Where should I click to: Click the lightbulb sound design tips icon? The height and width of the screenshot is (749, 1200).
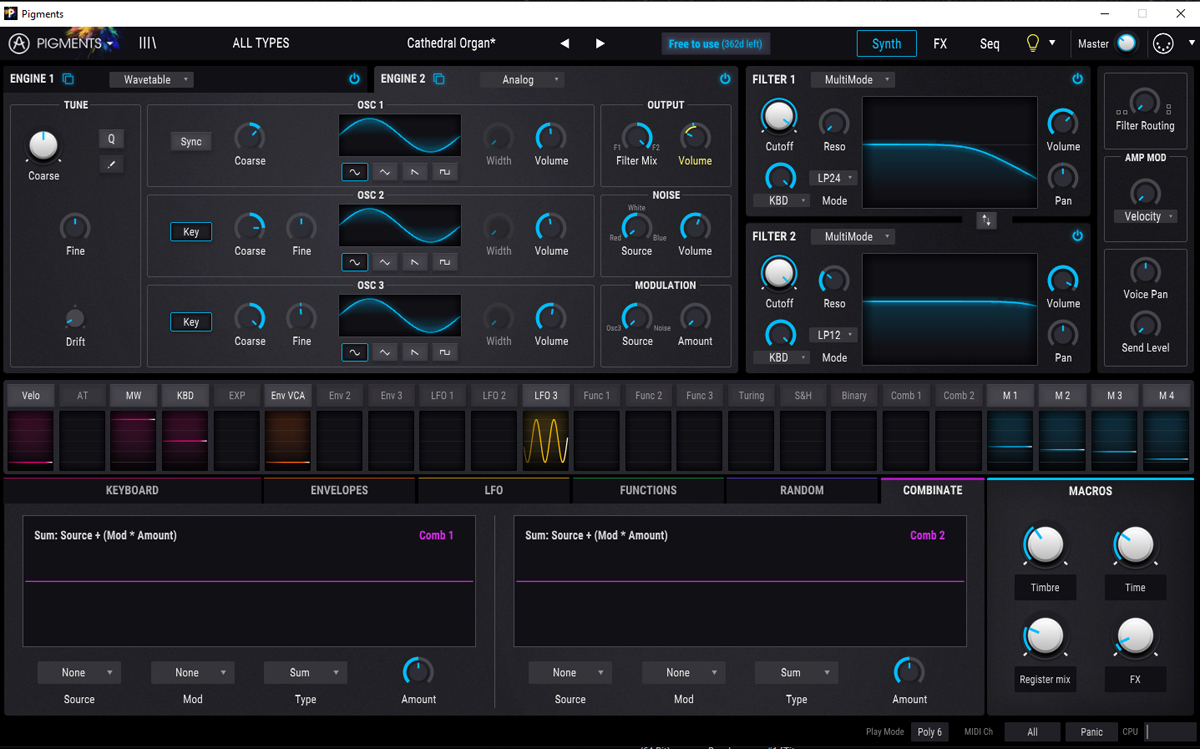click(1033, 44)
